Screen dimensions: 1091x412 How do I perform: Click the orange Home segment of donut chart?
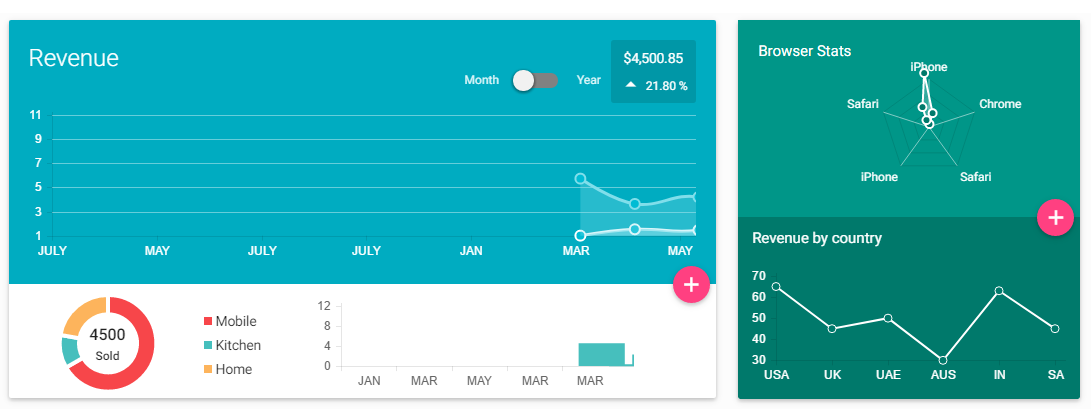83,314
